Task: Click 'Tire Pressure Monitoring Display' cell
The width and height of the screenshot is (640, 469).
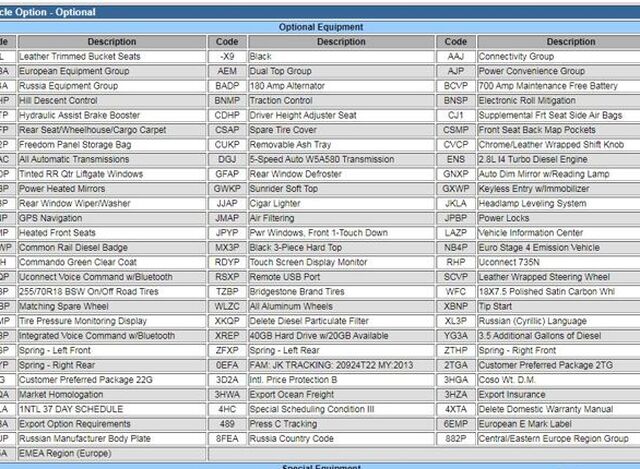Action: coord(112,321)
